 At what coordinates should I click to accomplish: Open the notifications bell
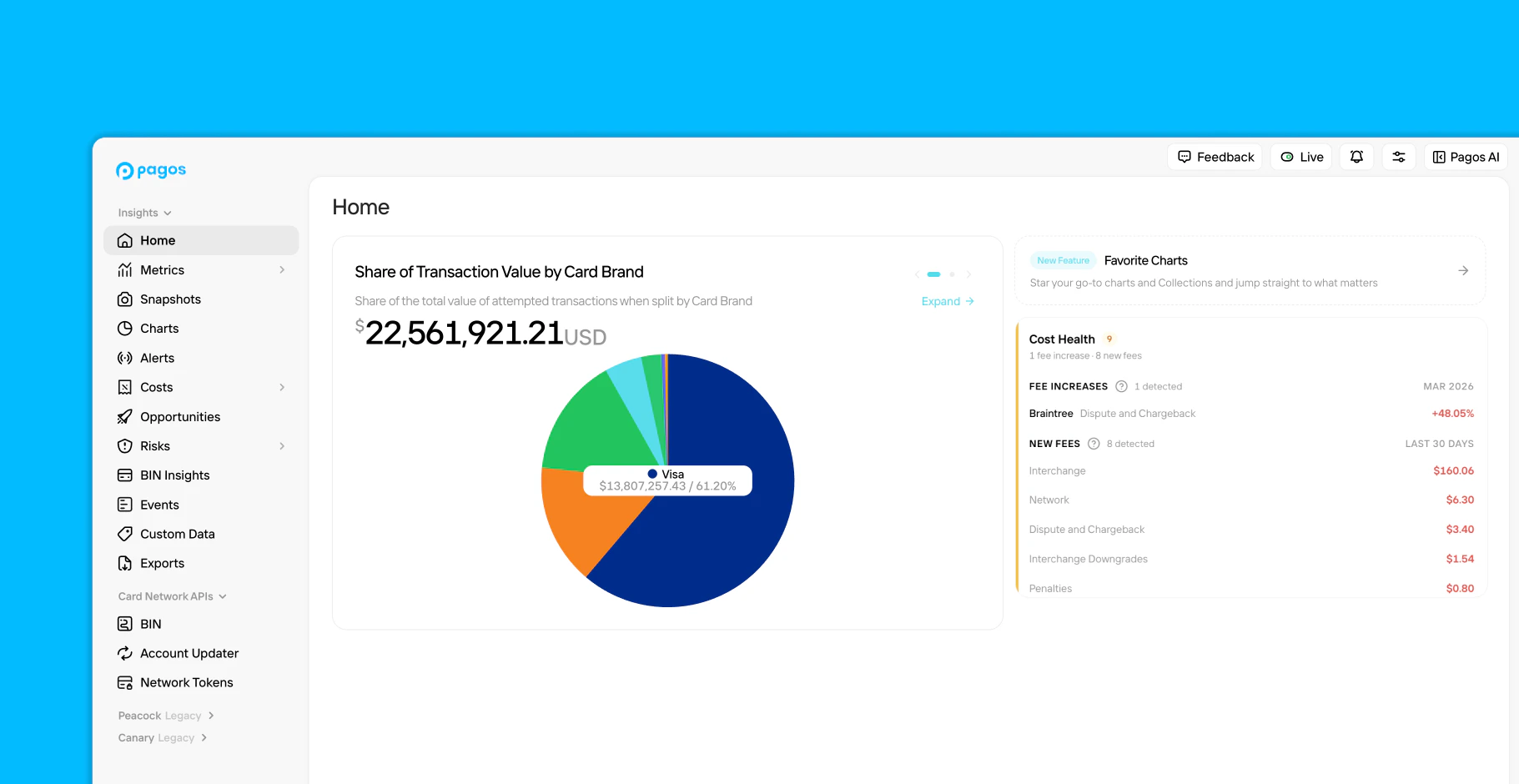[1356, 157]
